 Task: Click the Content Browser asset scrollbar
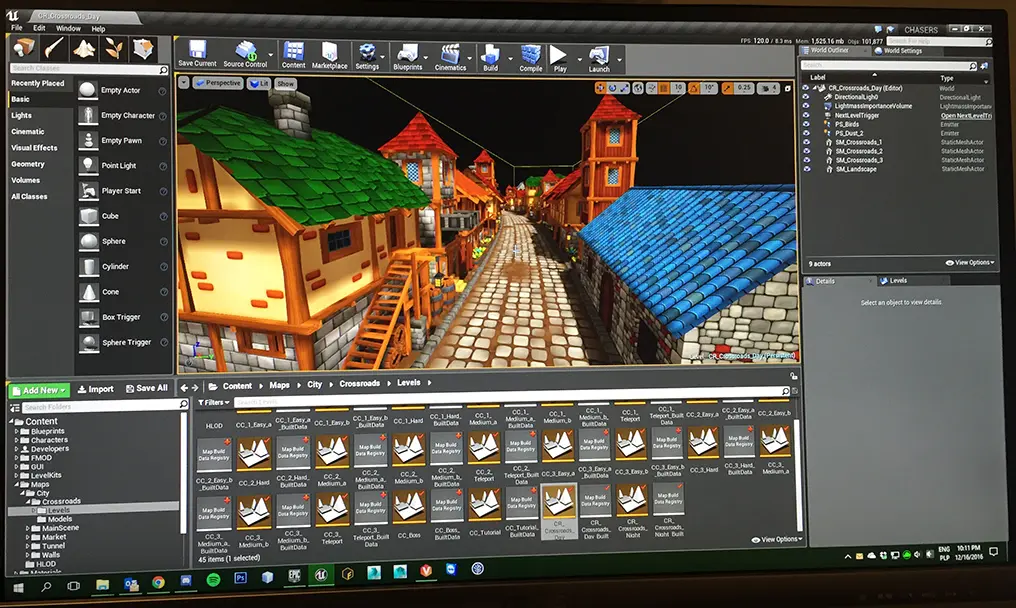pos(798,476)
